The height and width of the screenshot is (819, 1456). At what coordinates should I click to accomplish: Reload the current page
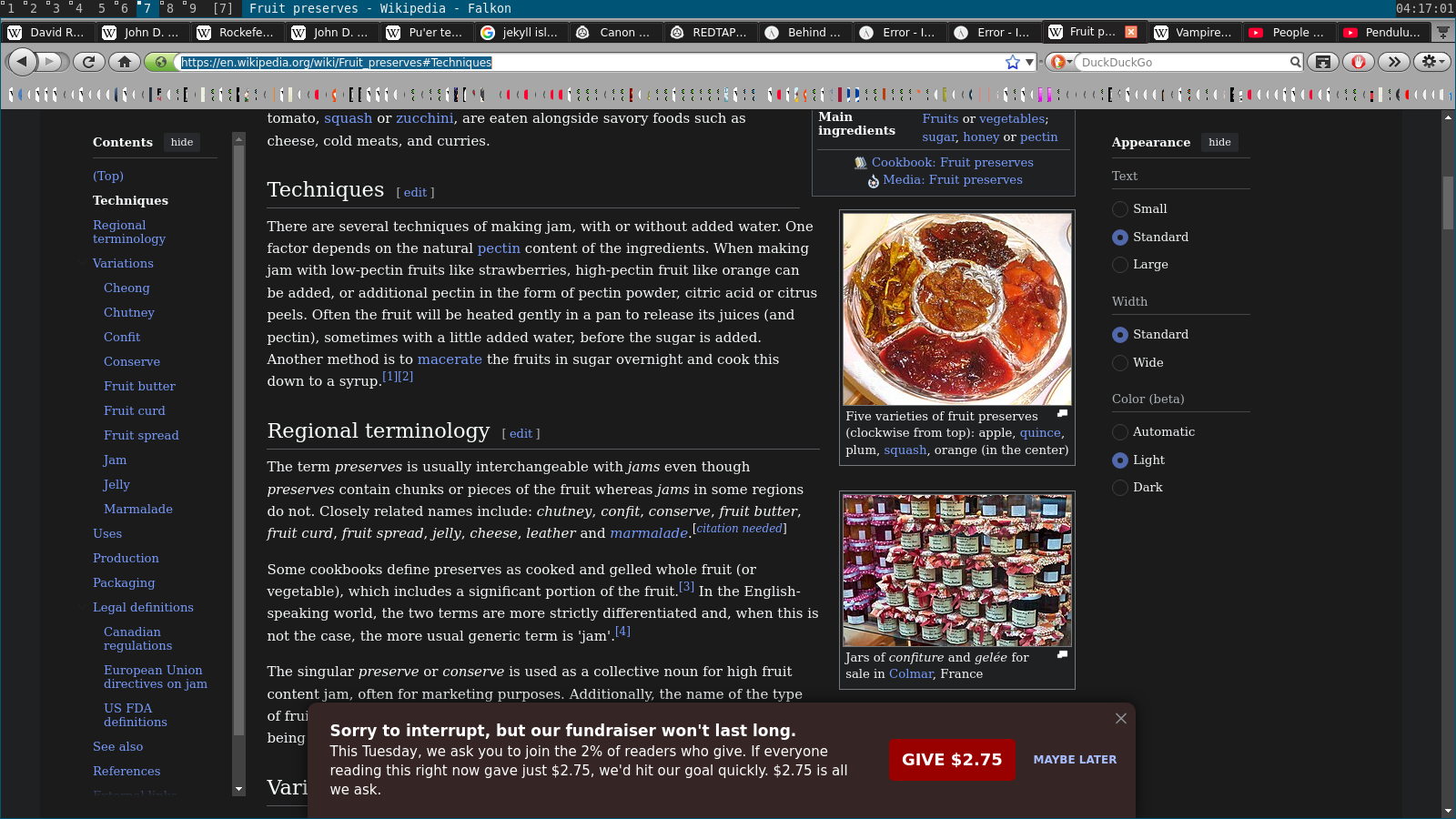[88, 62]
